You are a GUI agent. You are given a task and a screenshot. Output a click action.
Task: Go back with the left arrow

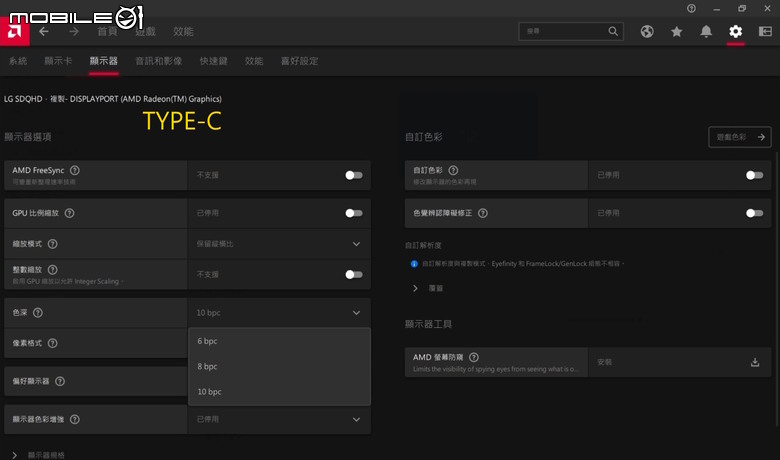(44, 31)
